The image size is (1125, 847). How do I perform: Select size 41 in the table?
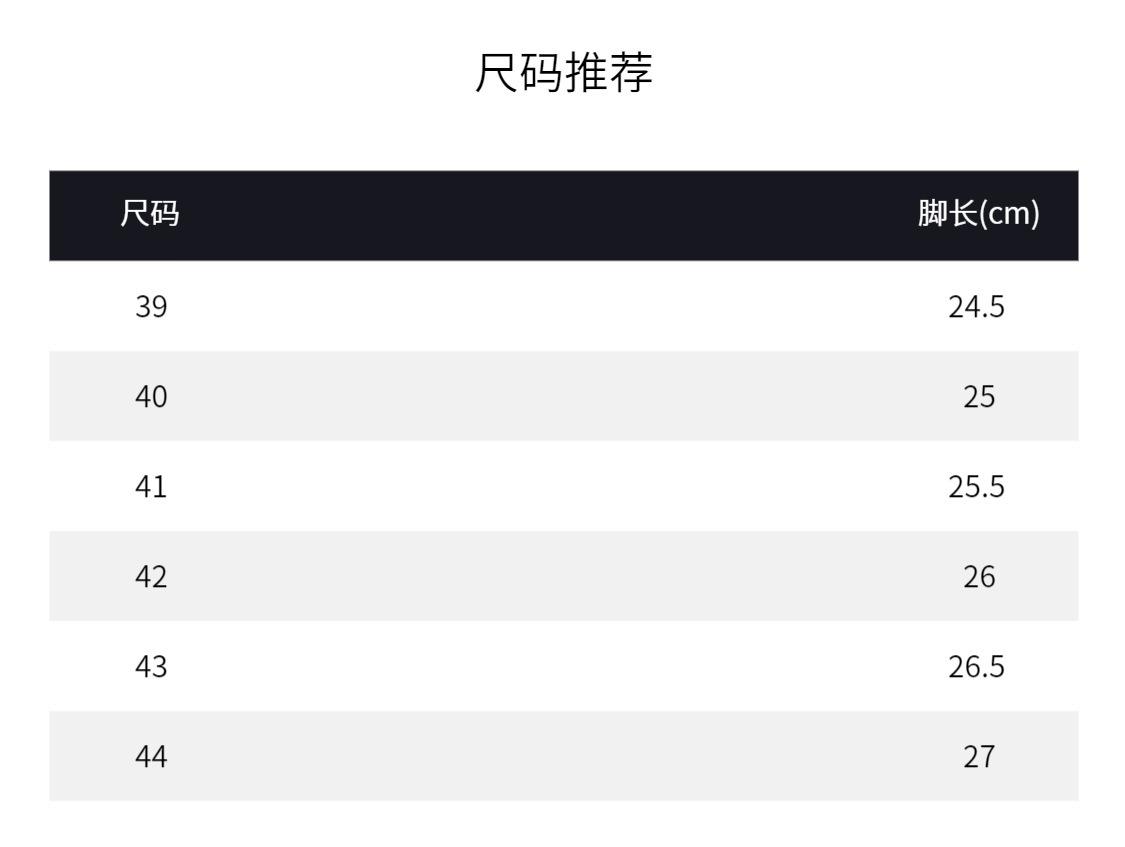[151, 487]
